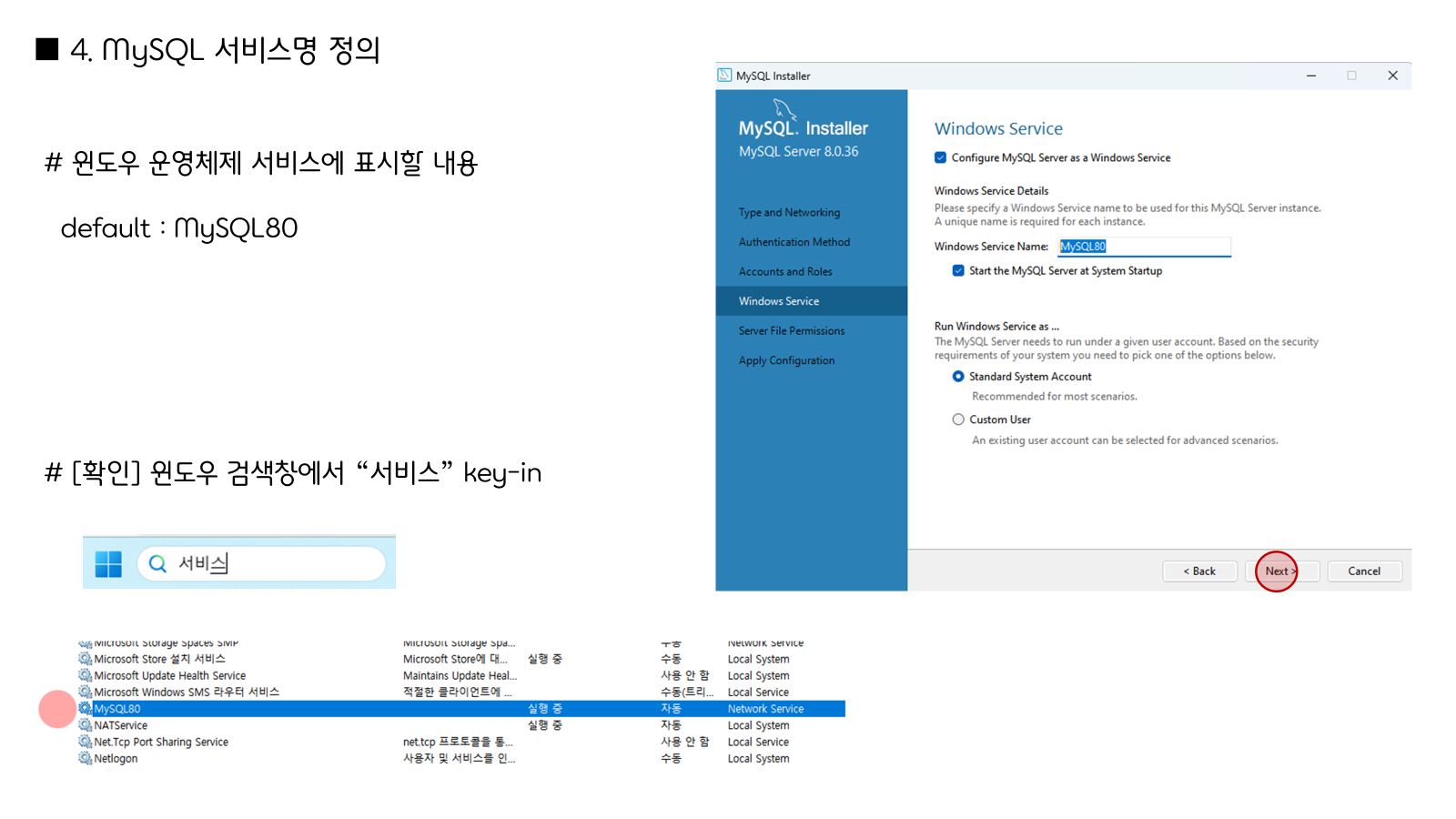Click the MySQL dolphin logo in sidebar
Image resolution: width=1456 pixels, height=819 pixels.
tap(784, 109)
